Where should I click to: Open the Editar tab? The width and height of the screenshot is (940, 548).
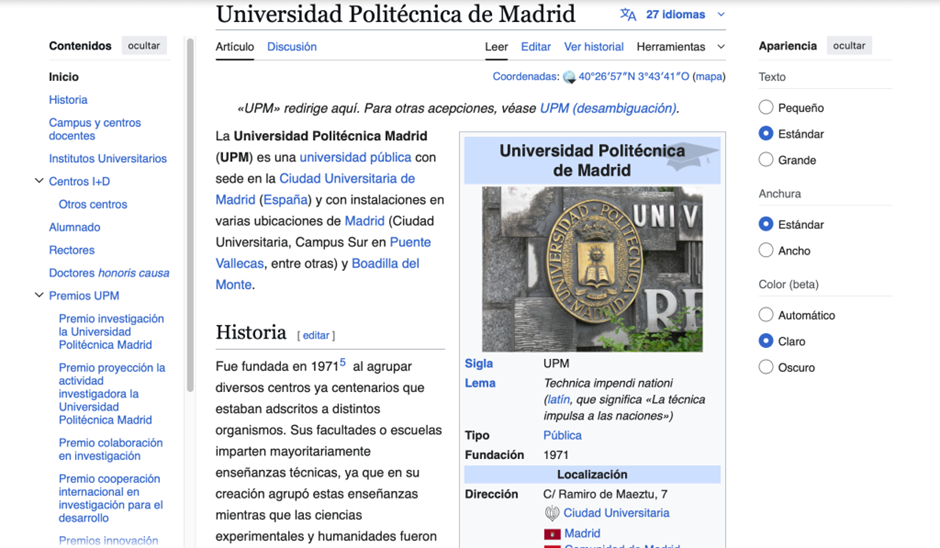(x=536, y=47)
